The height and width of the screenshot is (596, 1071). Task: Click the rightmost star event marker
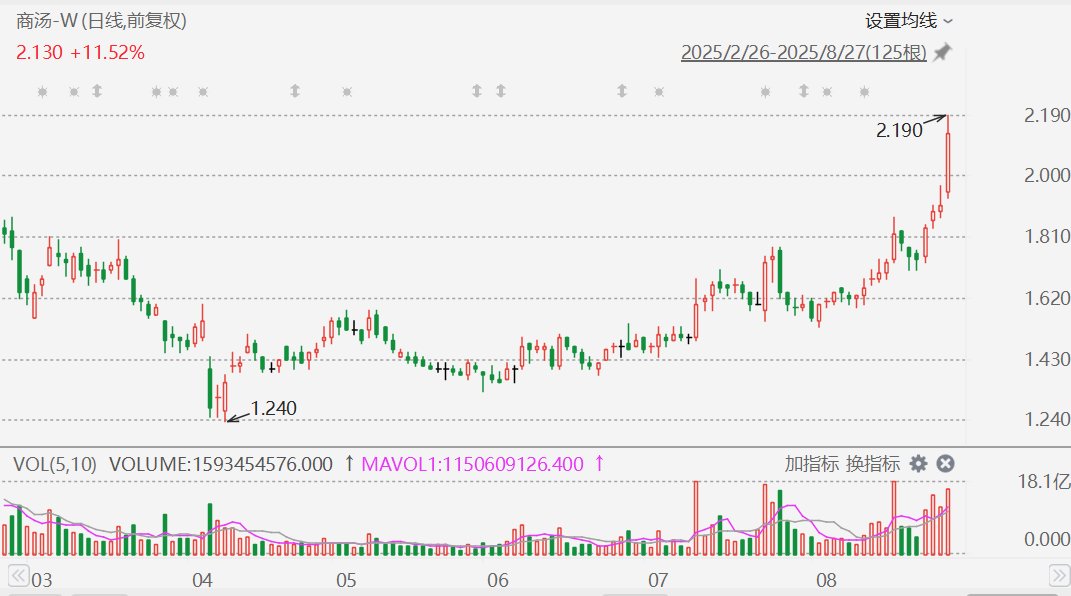(x=864, y=92)
